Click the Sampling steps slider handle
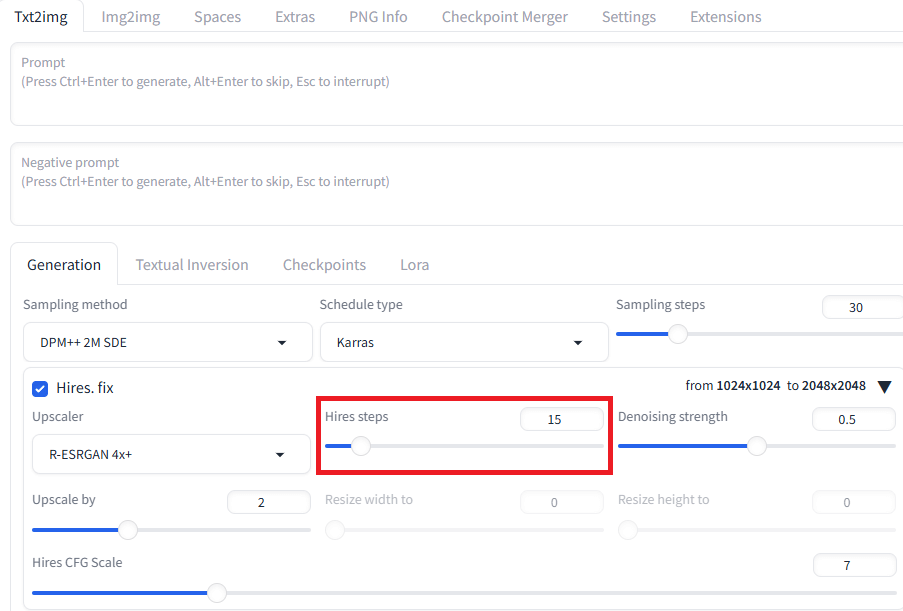Viewport: 903px width, 611px height. tap(678, 334)
